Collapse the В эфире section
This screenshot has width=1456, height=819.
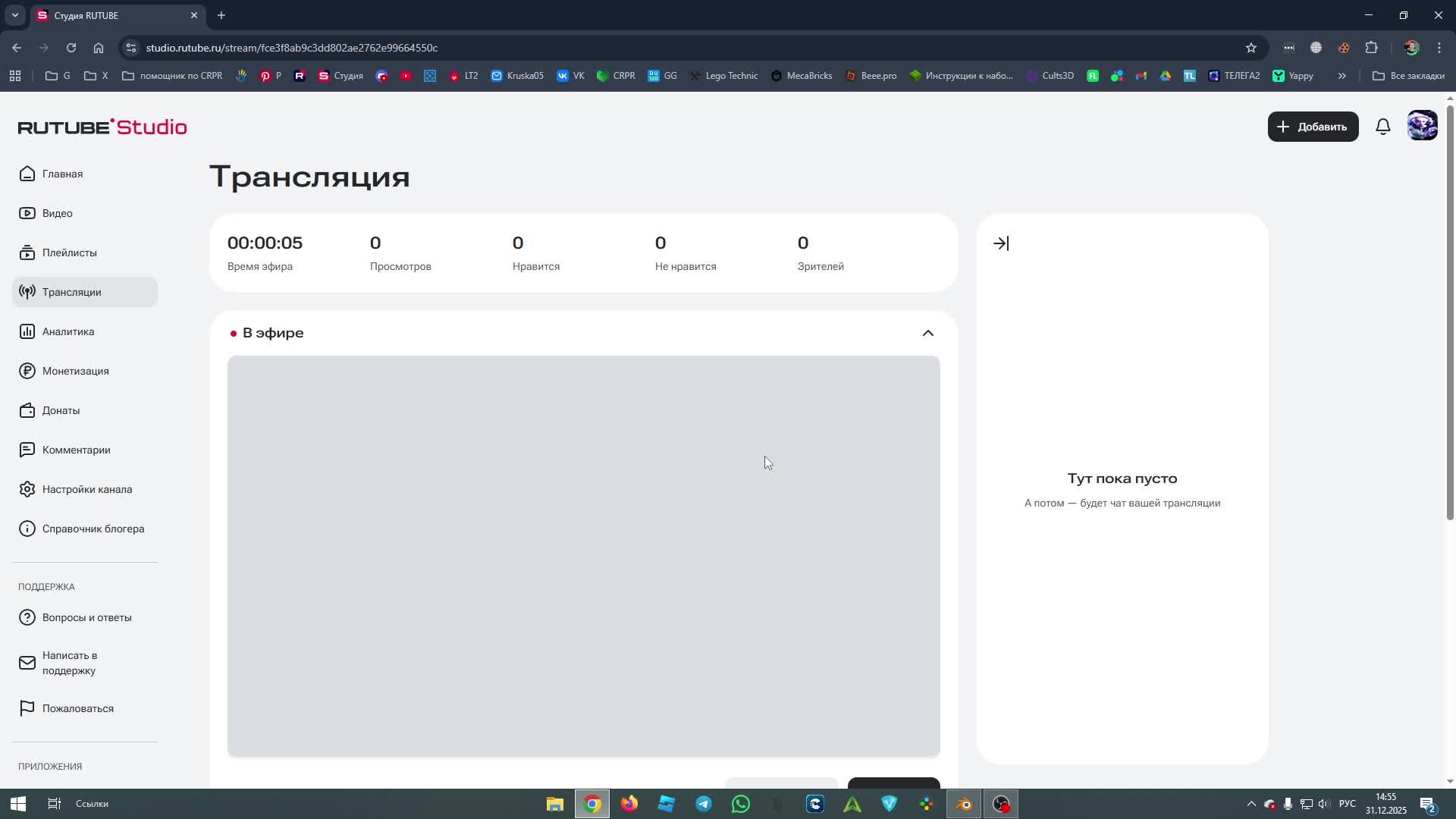pyautogui.click(x=928, y=333)
